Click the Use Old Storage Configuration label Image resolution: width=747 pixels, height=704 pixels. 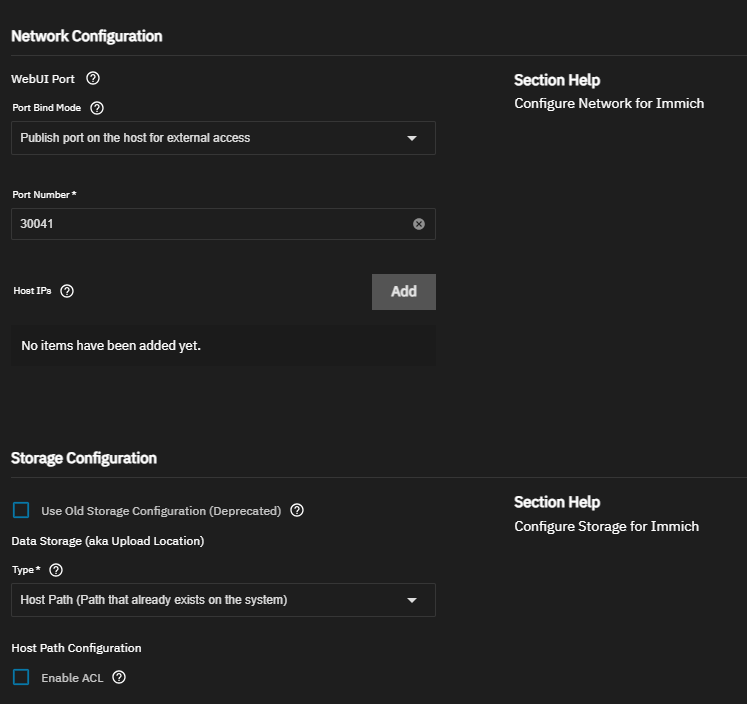click(x=161, y=510)
